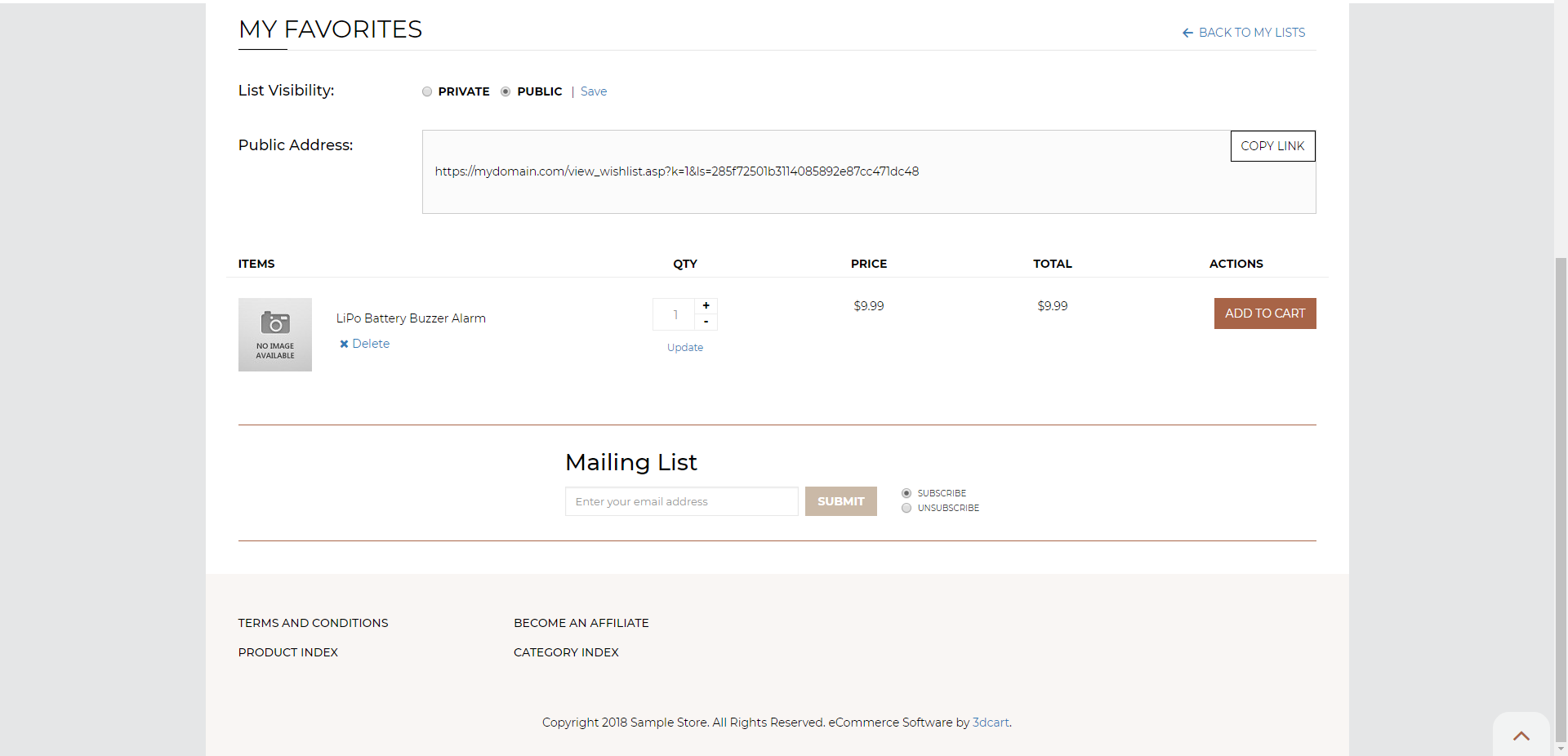Viewport: 1568px width, 756px height.
Task: Click the plus stepper to increase quantity
Action: [x=706, y=305]
